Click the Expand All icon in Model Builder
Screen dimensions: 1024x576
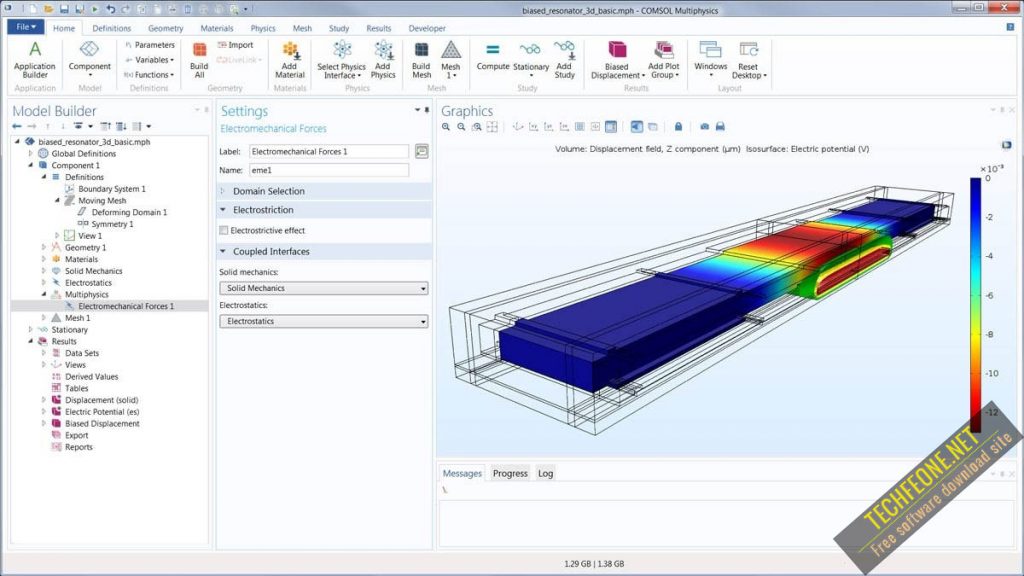click(x=121, y=126)
